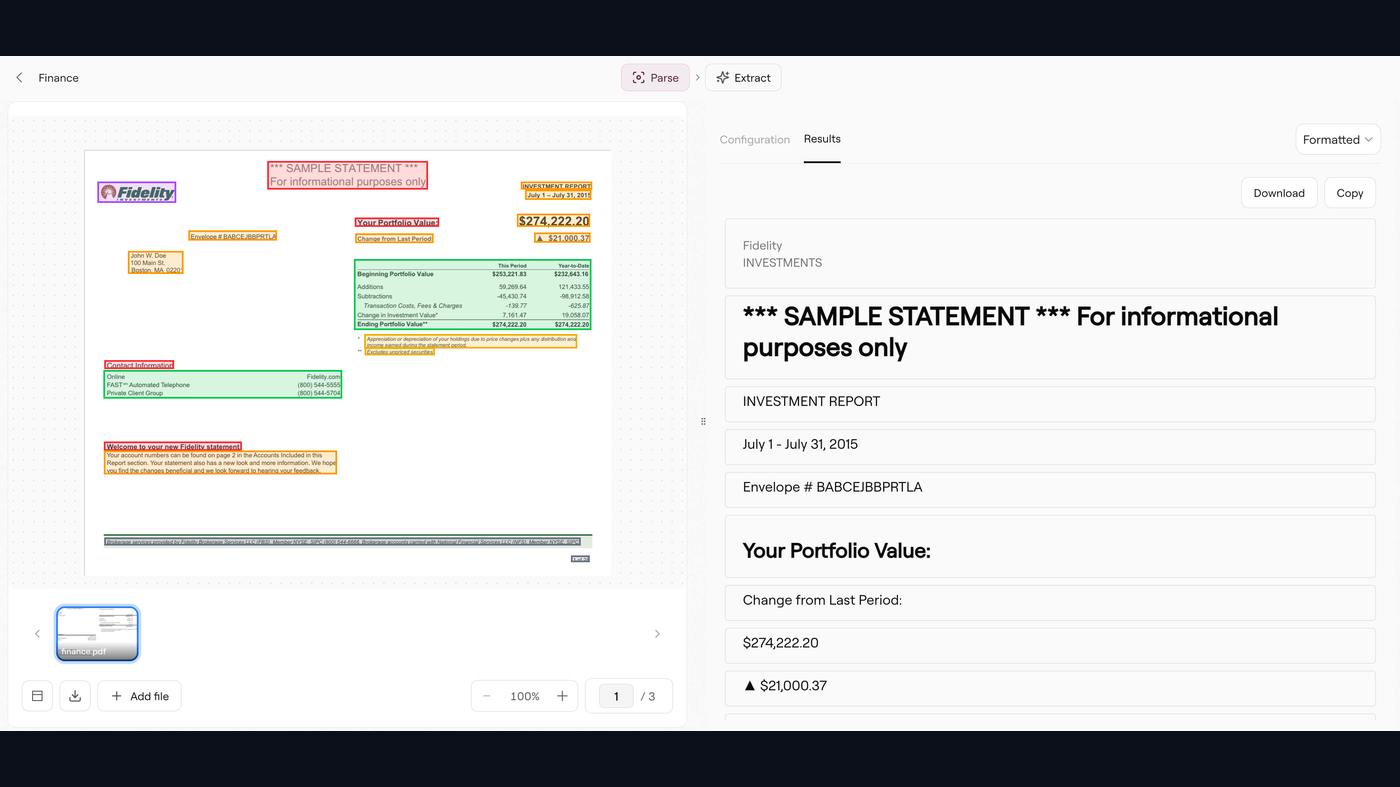Click the download icon beside Add file
This screenshot has height=787, width=1400.
pos(75,696)
